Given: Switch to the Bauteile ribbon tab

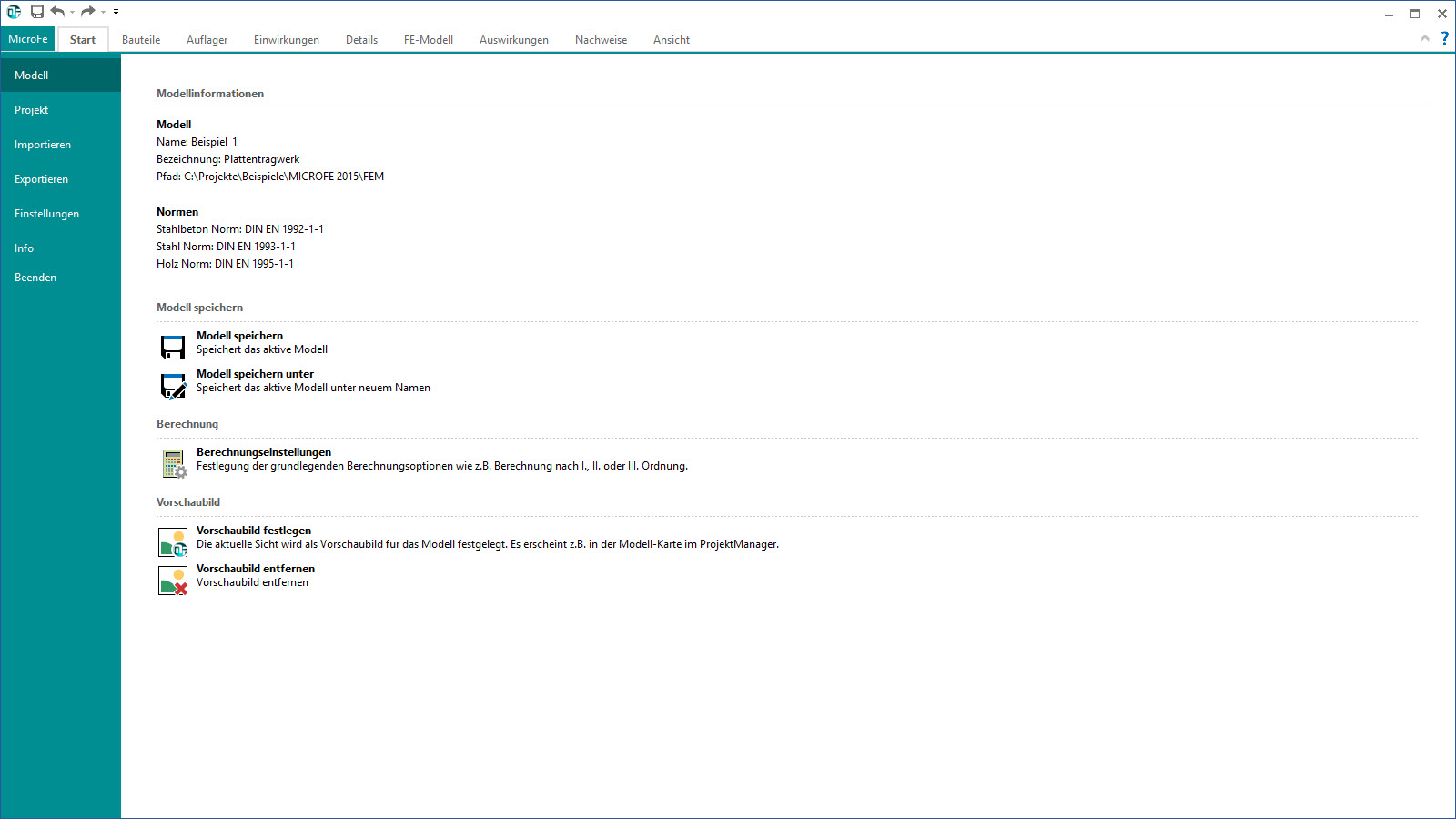Looking at the screenshot, I should click(x=141, y=40).
